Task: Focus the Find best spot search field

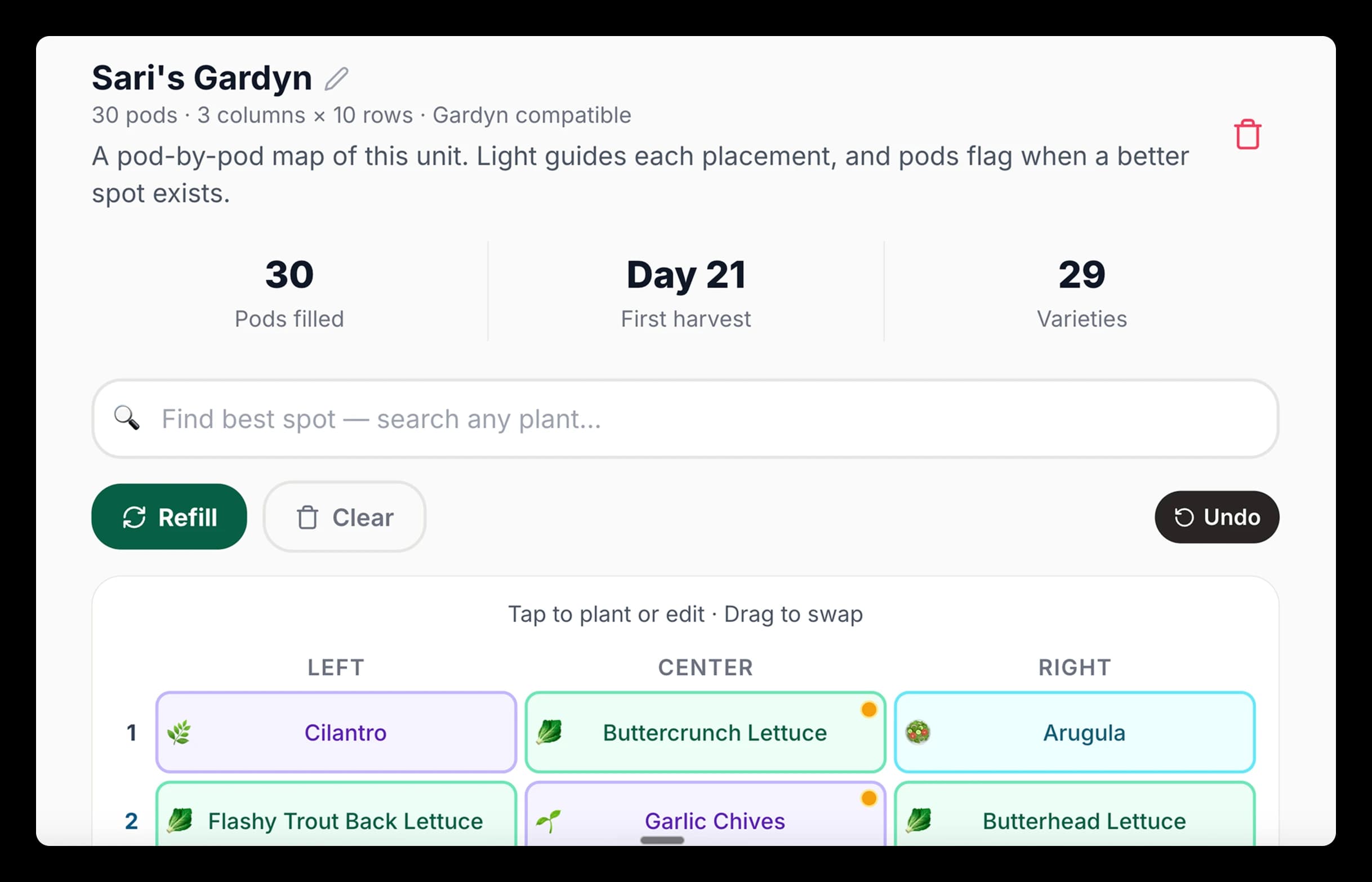Action: point(685,418)
